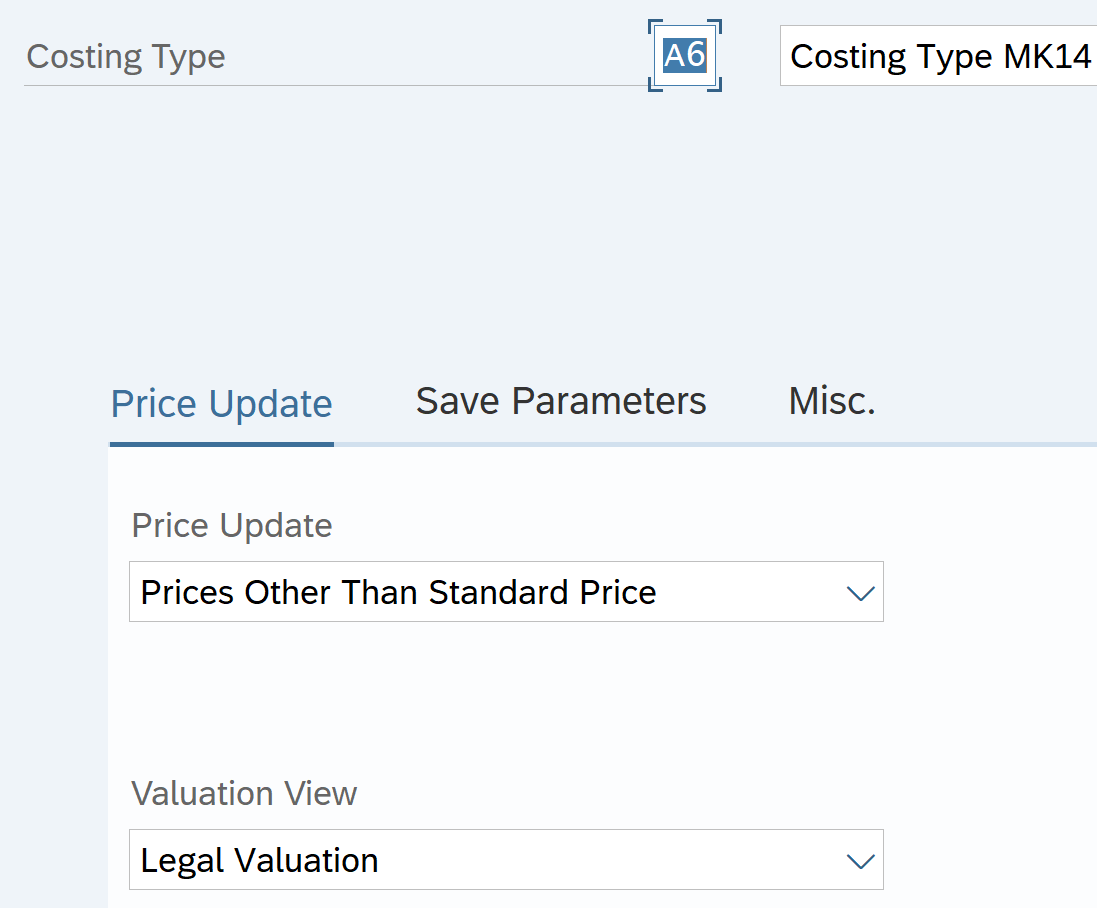This screenshot has height=908, width=1097.
Task: Select the Price Update tab
Action: coord(221,404)
